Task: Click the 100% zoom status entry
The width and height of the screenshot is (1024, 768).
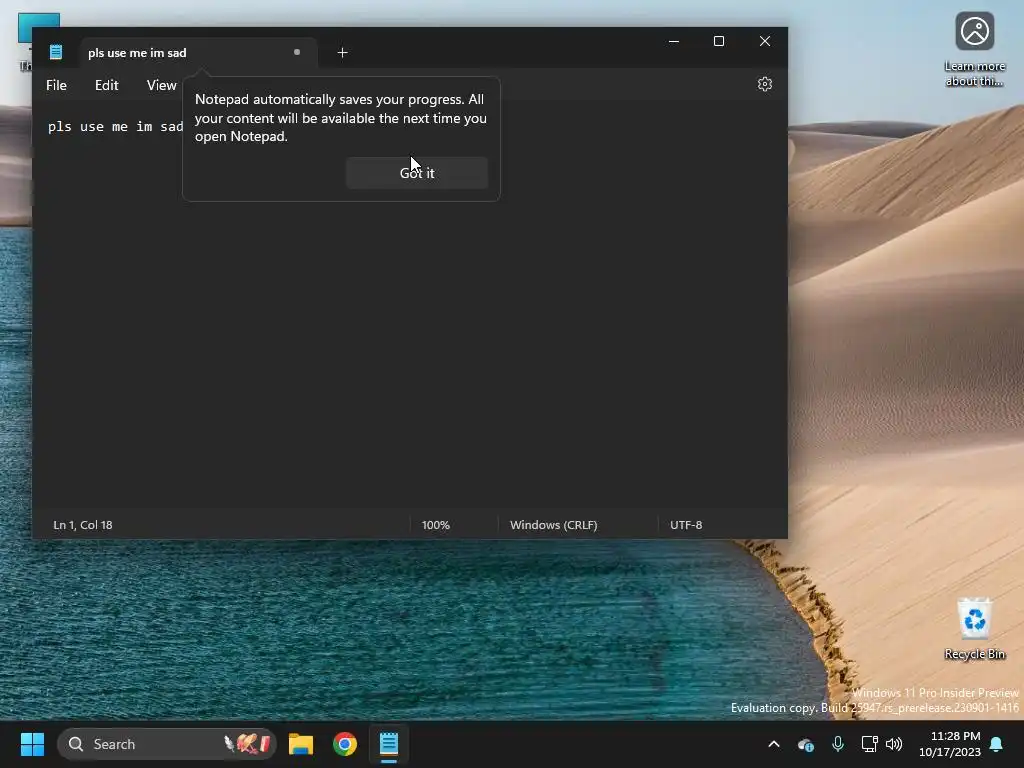Action: pyautogui.click(x=436, y=525)
